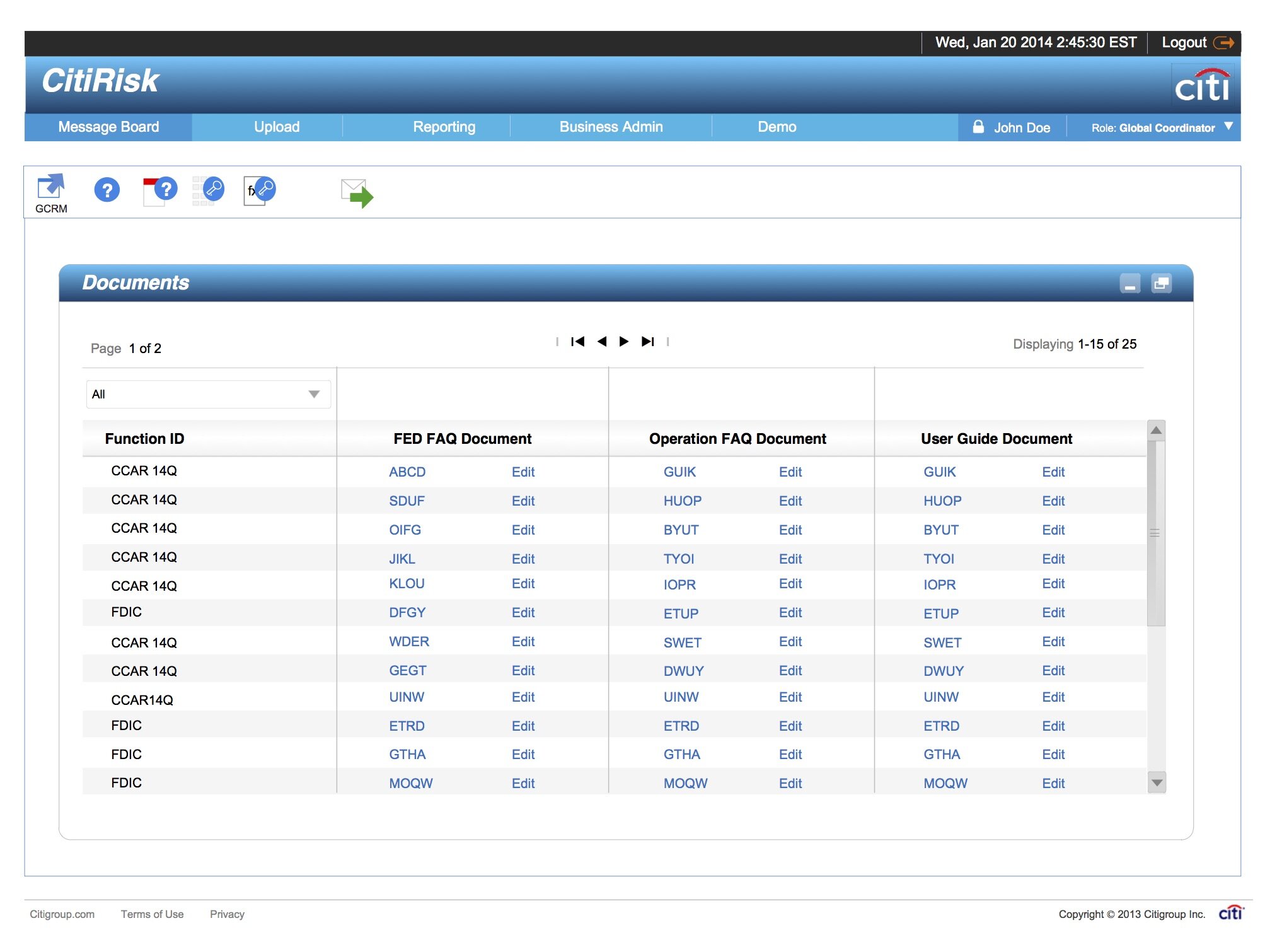Click the Logout link
1277x952 pixels.
pyautogui.click(x=1184, y=42)
